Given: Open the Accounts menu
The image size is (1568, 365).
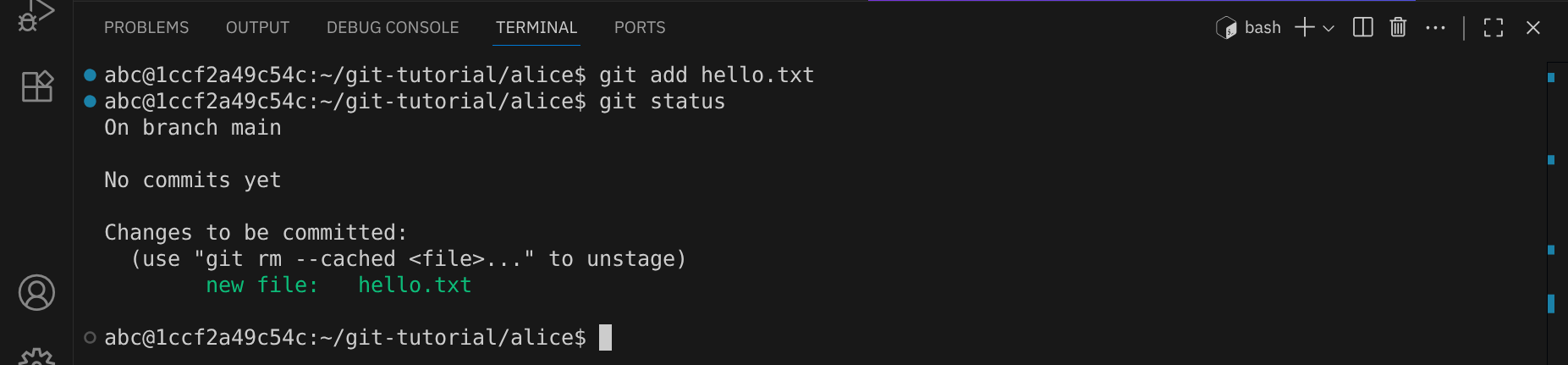Looking at the screenshot, I should pyautogui.click(x=36, y=292).
